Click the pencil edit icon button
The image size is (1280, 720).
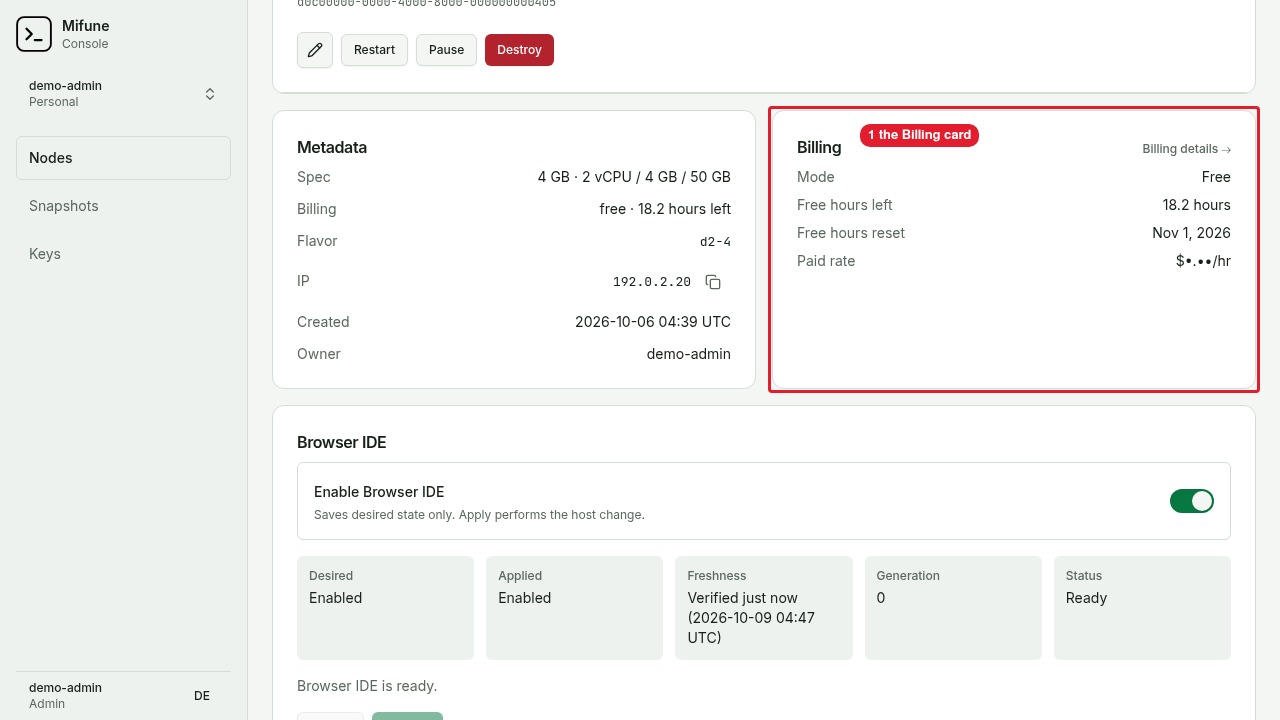click(x=315, y=50)
